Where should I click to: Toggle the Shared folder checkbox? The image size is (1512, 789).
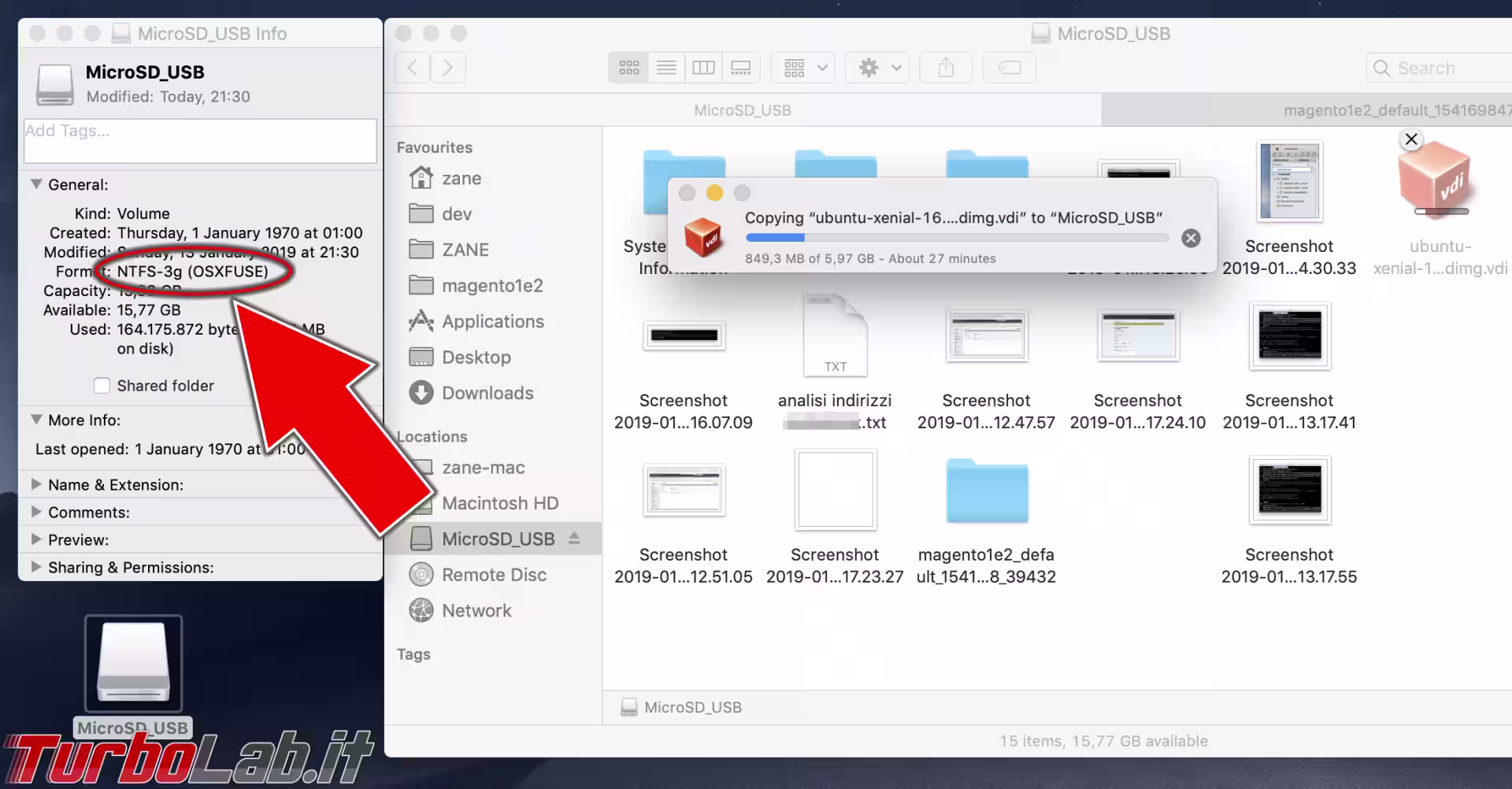coord(102,386)
